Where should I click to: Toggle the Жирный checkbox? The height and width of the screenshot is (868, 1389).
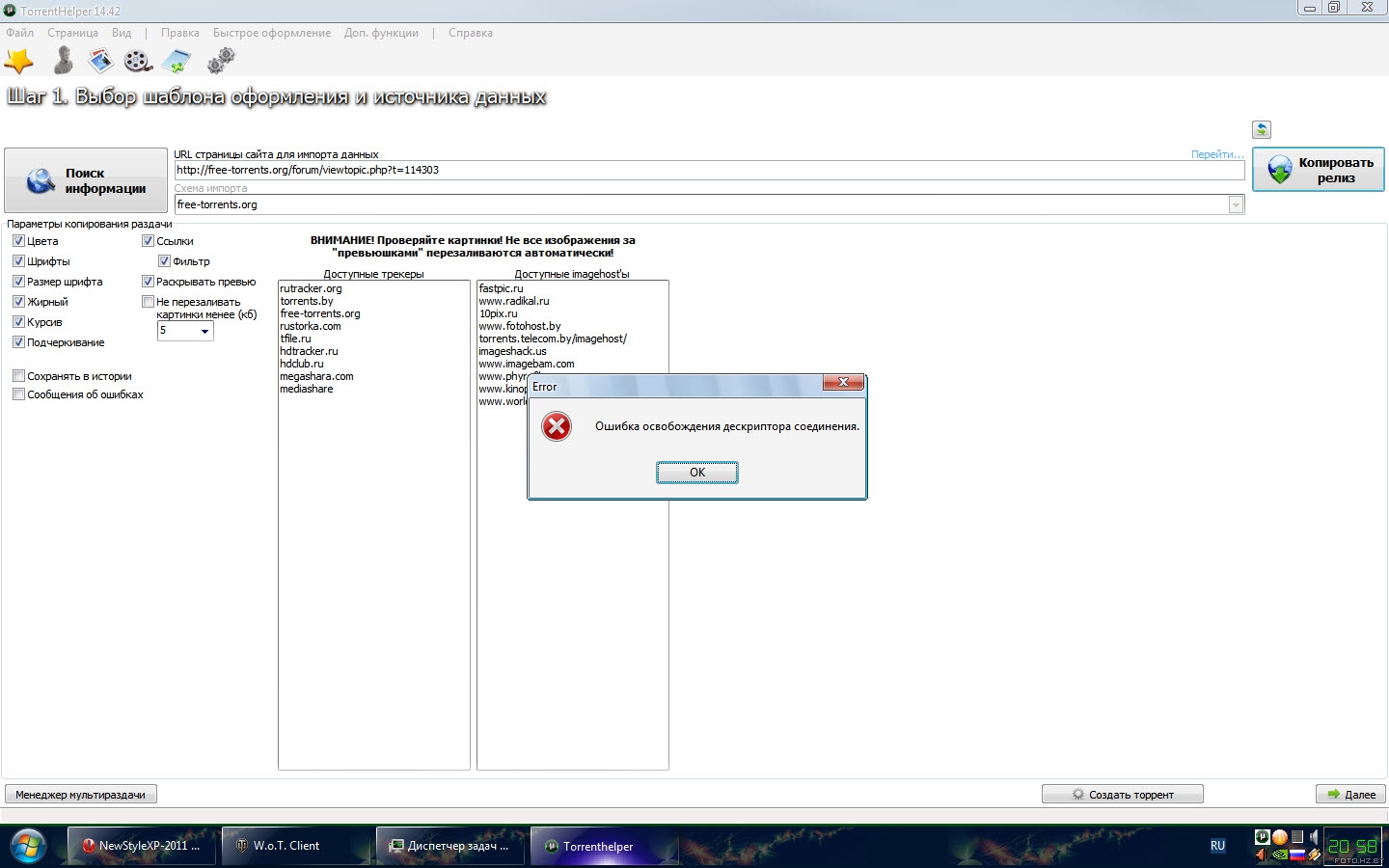pyautogui.click(x=18, y=301)
